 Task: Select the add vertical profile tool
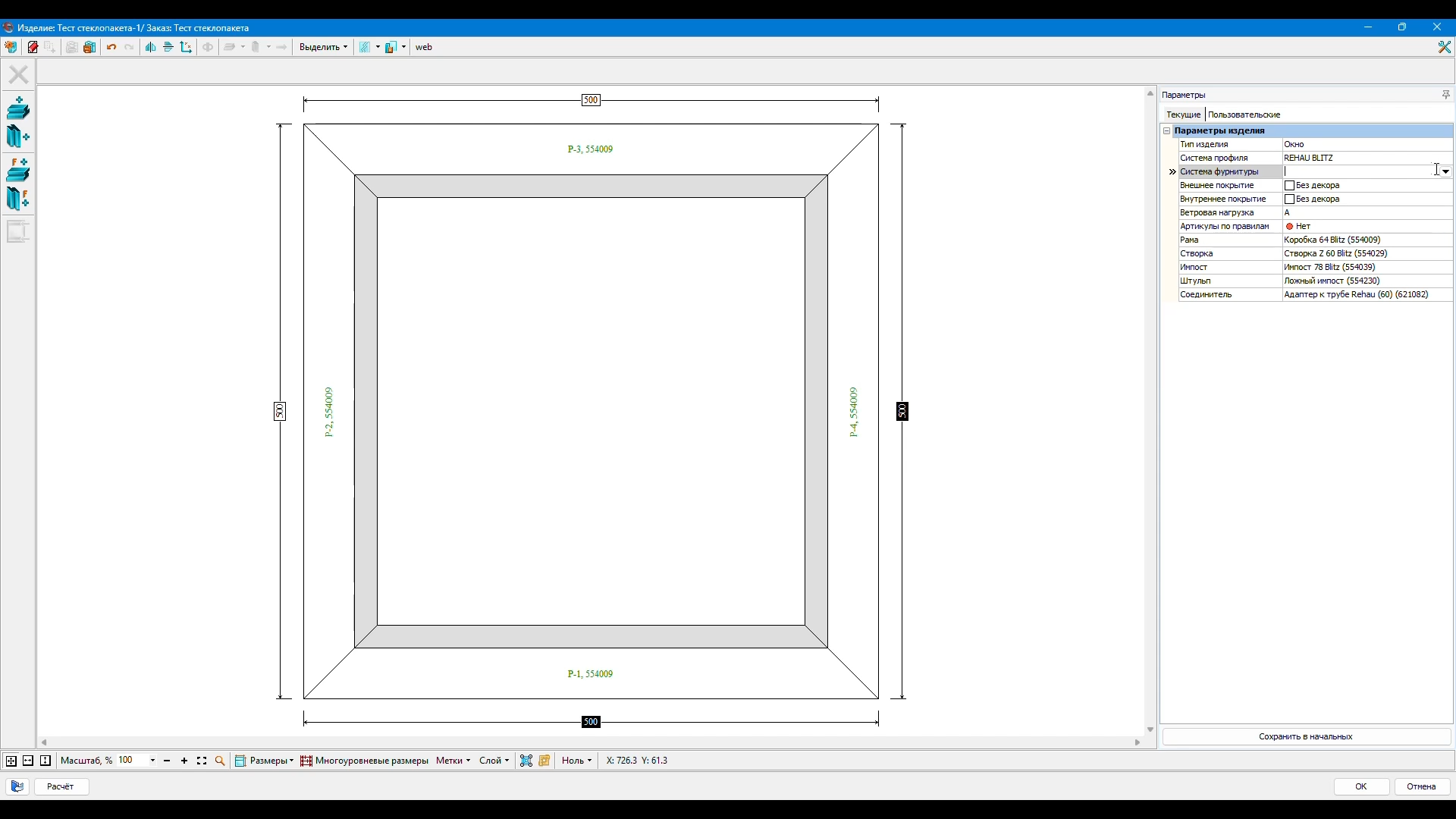pos(18,137)
